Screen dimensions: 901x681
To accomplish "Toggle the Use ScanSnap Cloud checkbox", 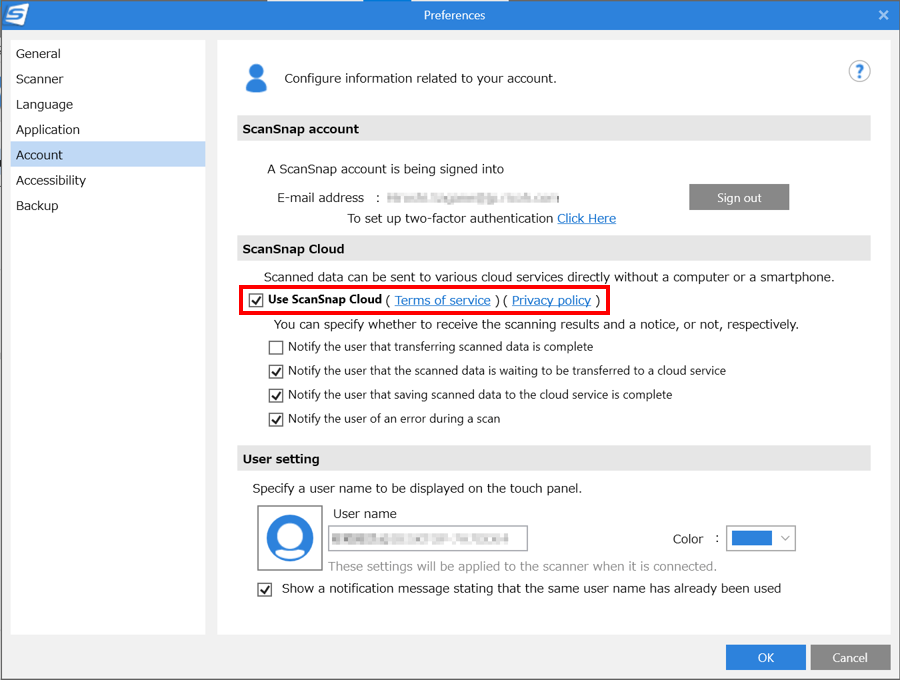I will click(256, 300).
